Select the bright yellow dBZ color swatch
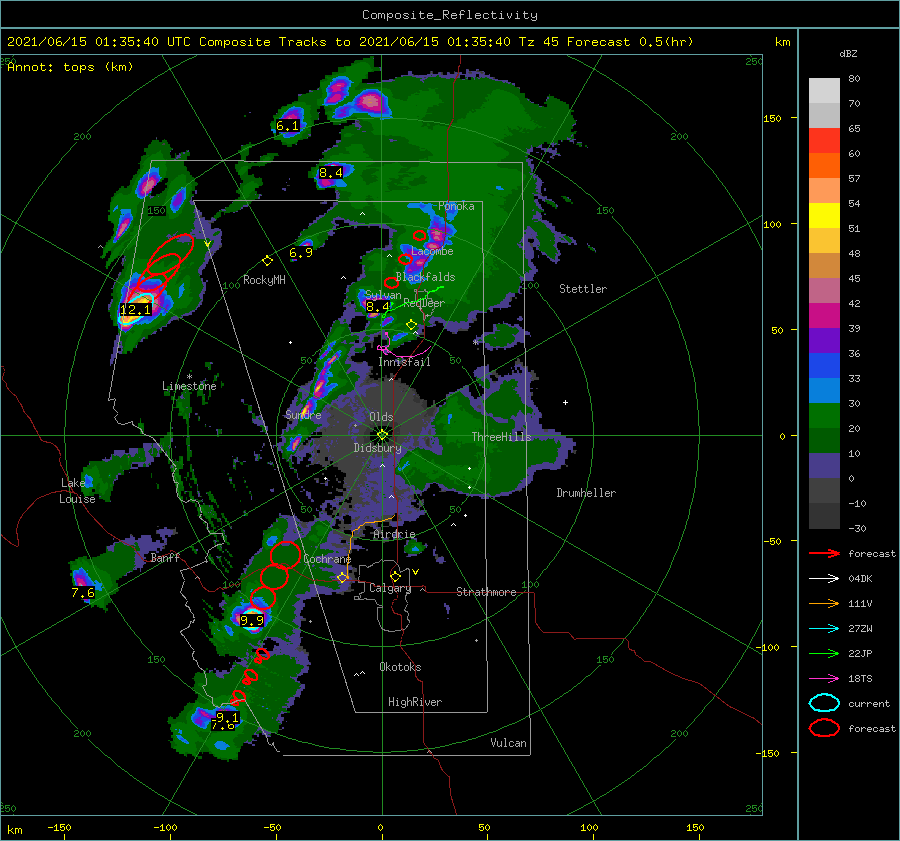This screenshot has width=900, height=841. tap(824, 216)
